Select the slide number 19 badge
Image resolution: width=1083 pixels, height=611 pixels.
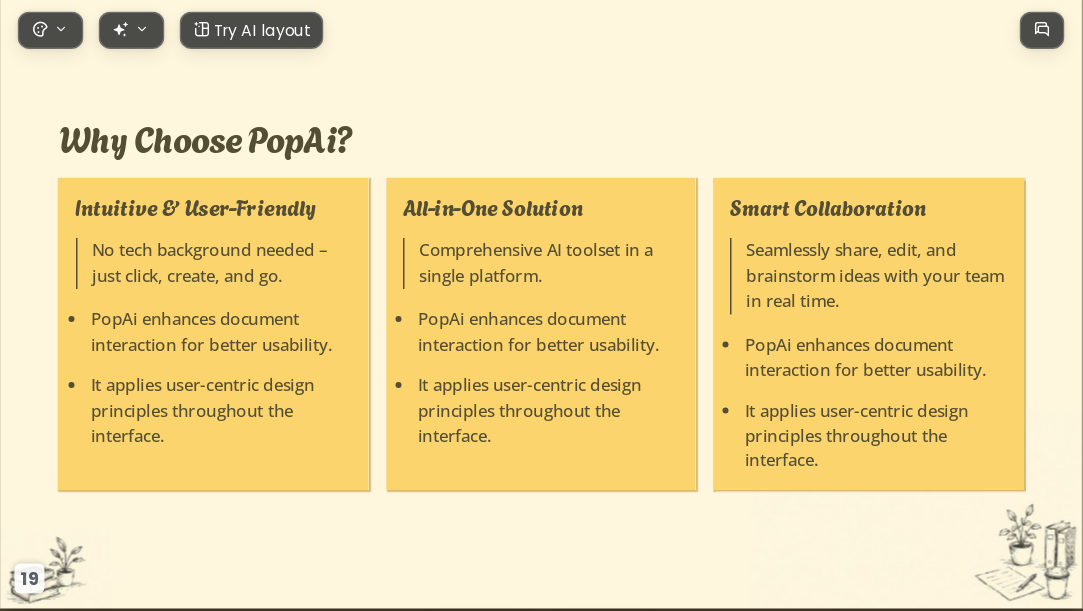click(29, 578)
